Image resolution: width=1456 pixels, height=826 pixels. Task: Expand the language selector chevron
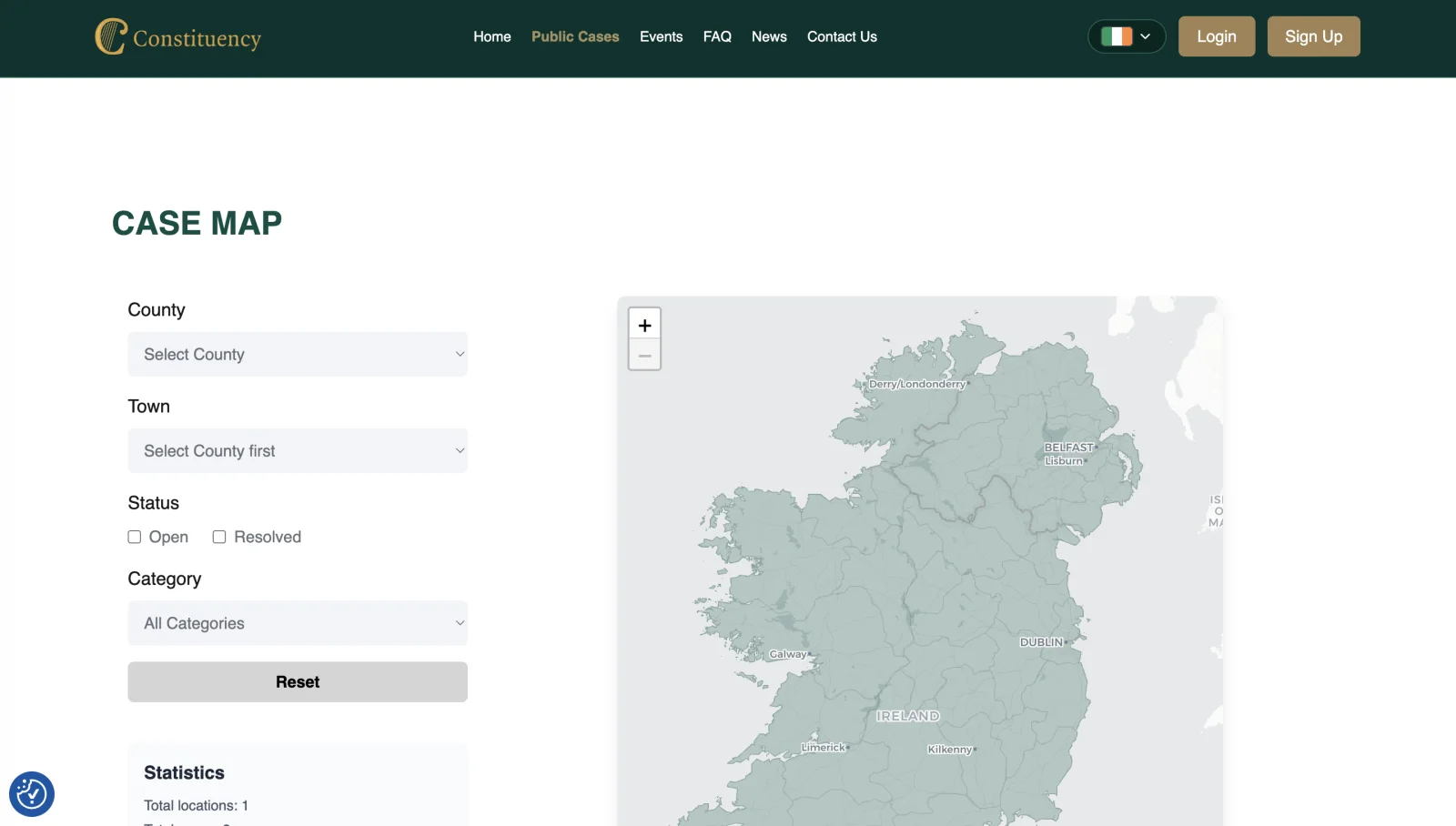coord(1146,36)
